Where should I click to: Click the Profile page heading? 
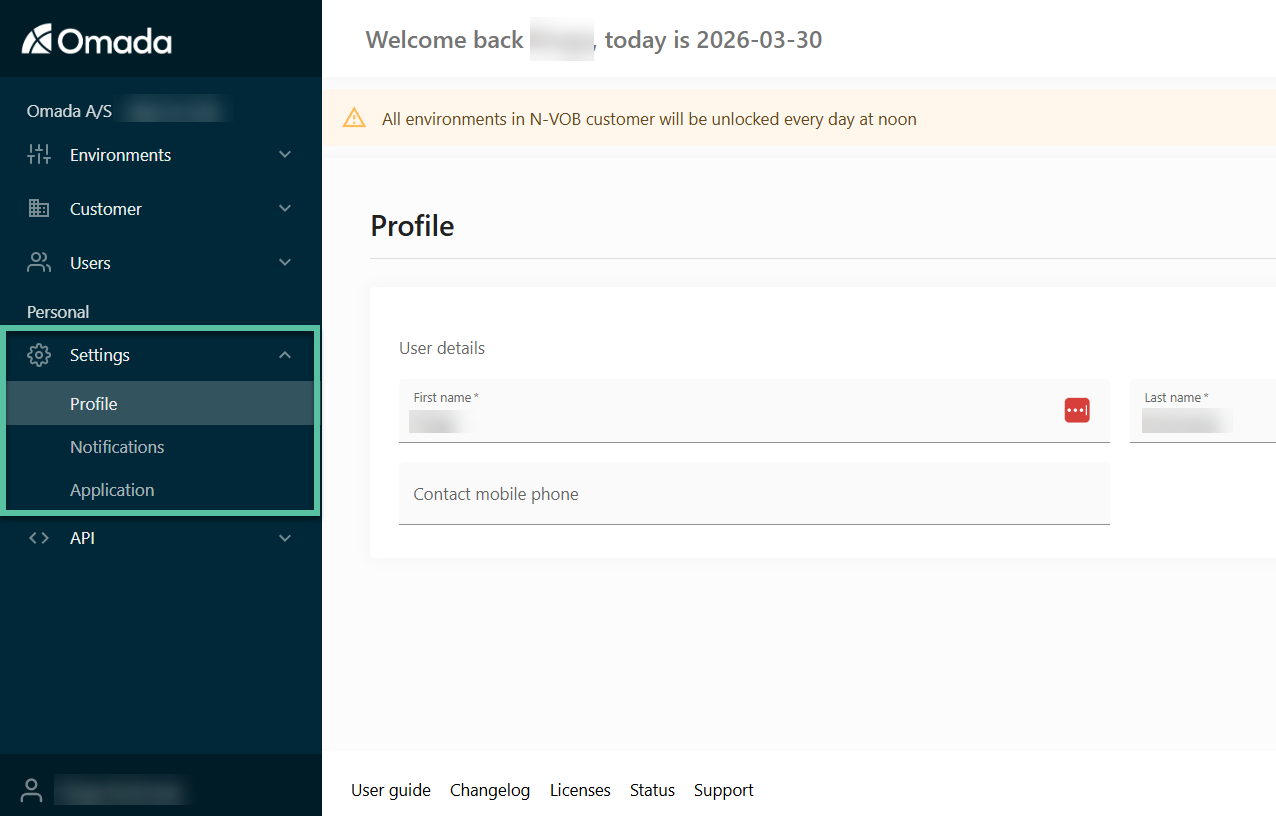coord(412,226)
